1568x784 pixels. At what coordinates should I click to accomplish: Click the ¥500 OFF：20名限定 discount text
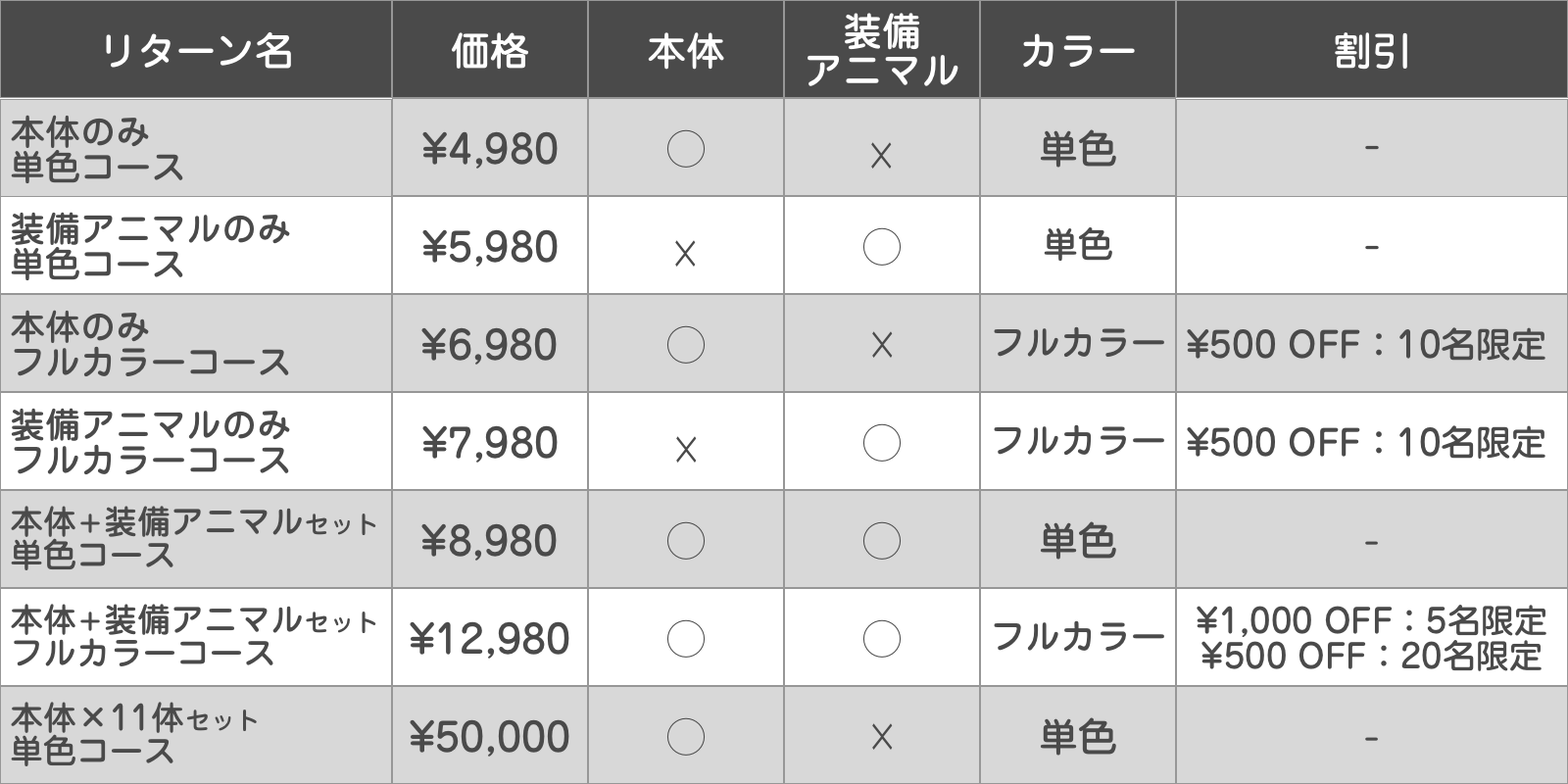1371,656
